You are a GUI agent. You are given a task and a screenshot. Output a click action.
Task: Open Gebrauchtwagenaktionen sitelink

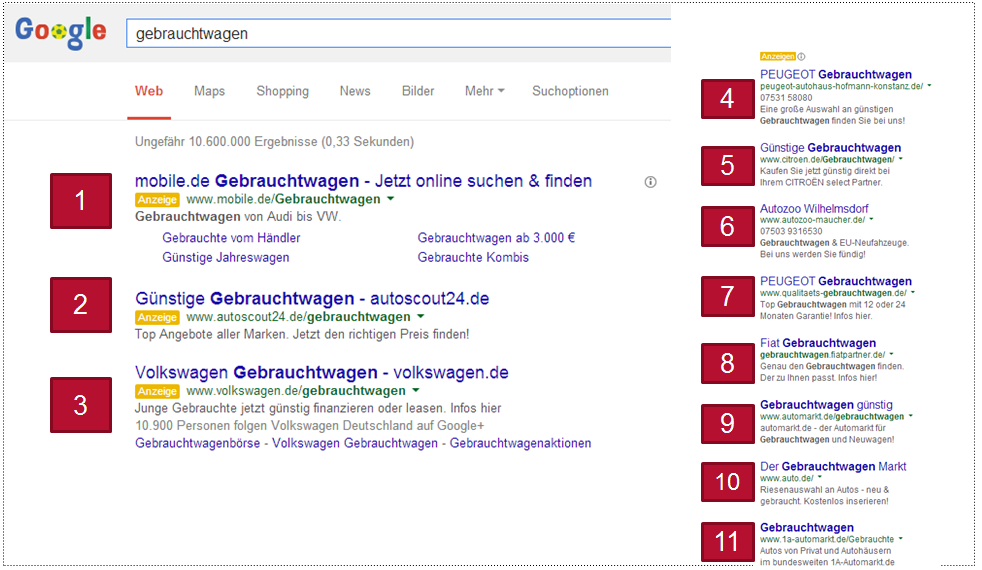click(x=520, y=443)
